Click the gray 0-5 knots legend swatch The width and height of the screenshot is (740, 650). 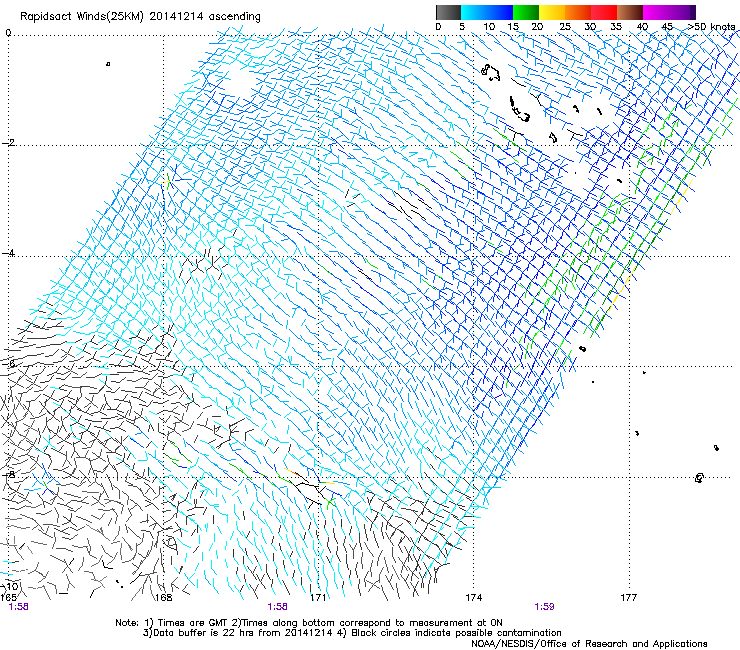pos(448,12)
